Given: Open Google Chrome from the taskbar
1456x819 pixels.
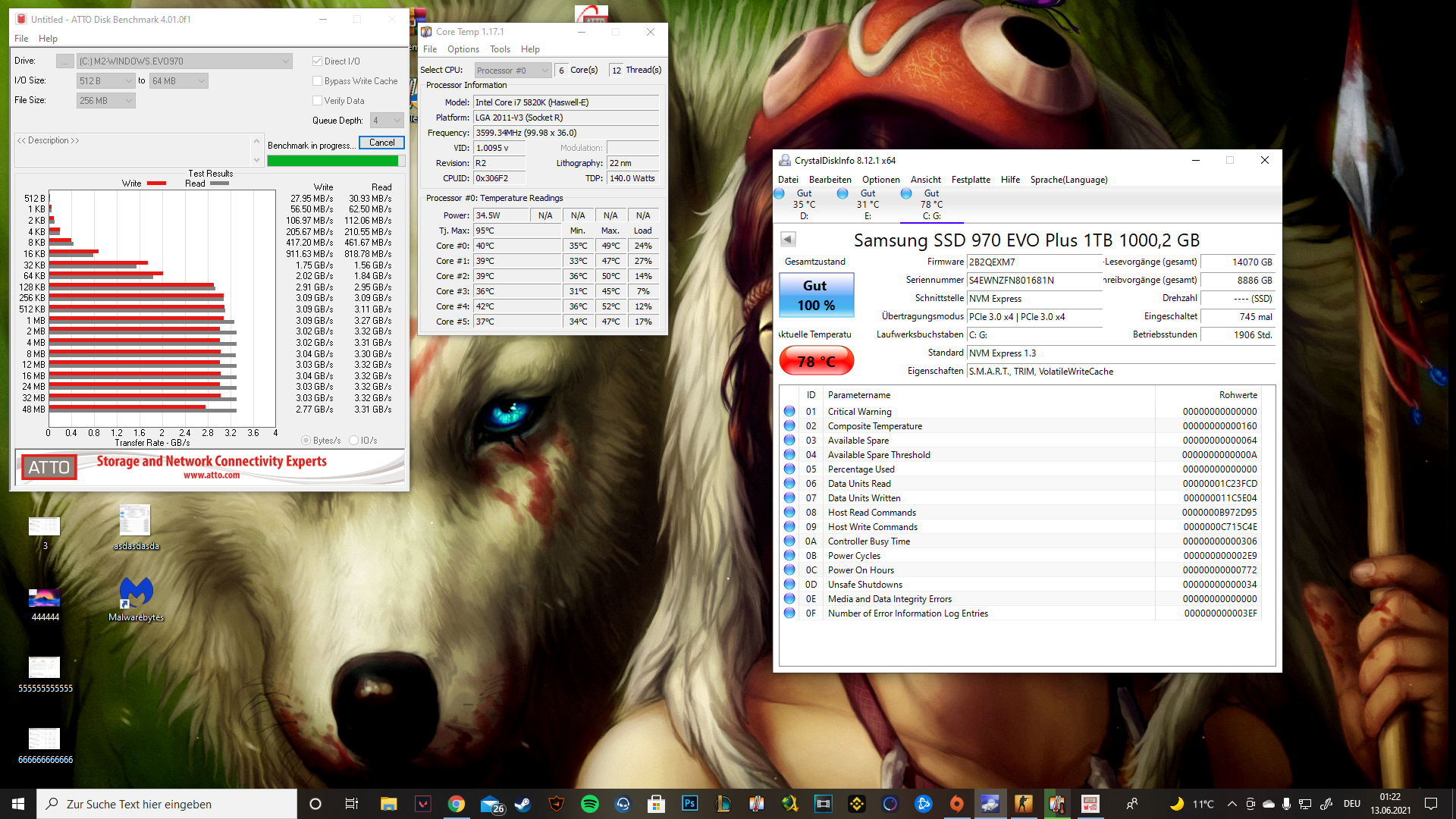Looking at the screenshot, I should [456, 804].
